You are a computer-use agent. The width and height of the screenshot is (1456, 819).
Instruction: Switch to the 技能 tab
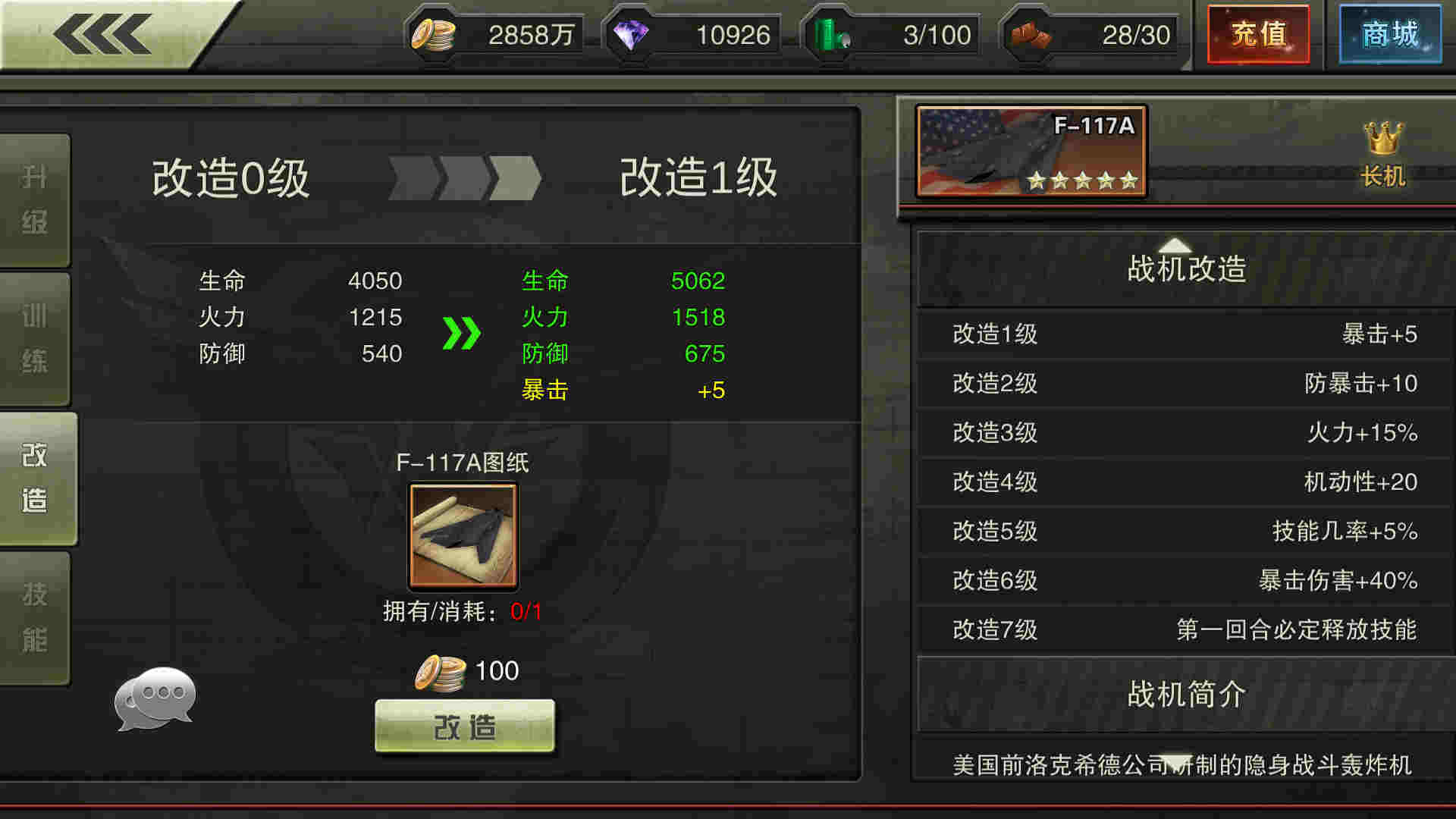point(35,617)
